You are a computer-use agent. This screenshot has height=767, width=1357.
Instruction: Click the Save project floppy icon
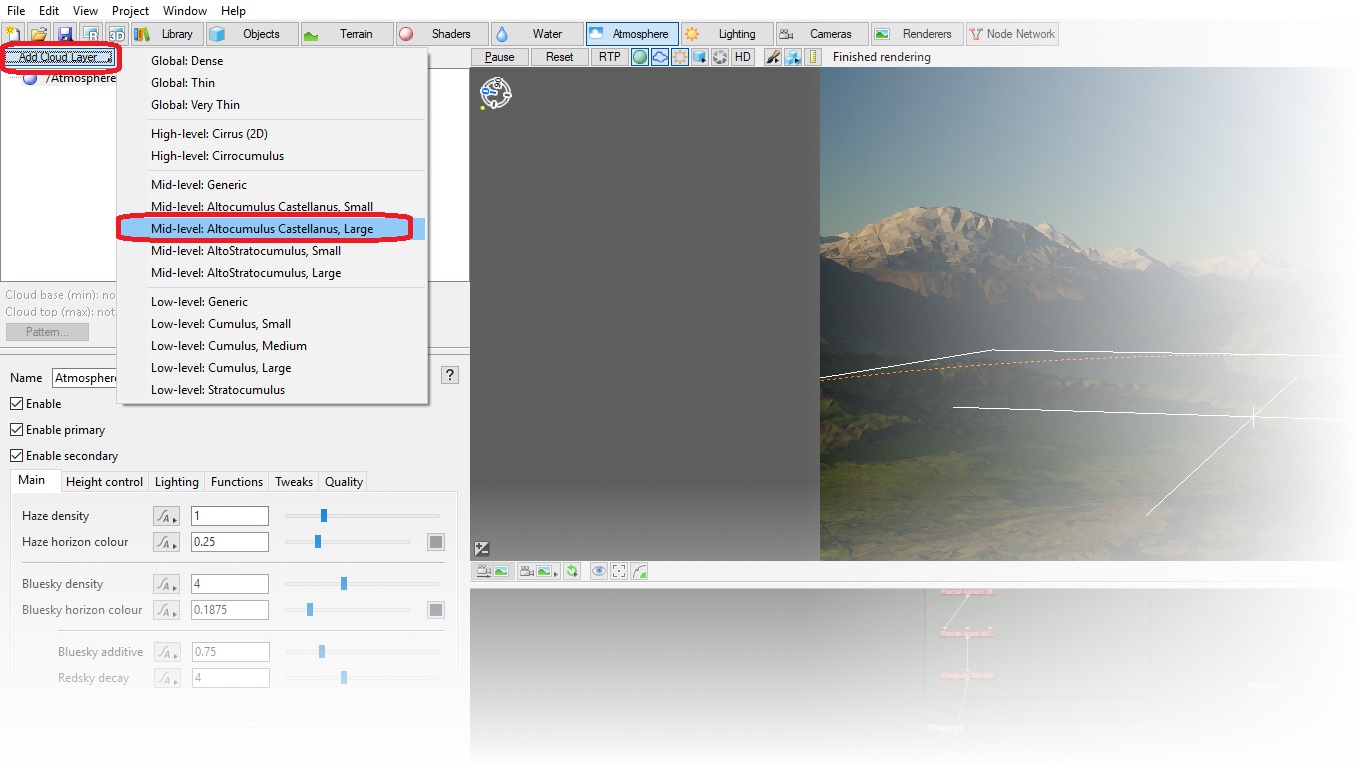coord(65,34)
